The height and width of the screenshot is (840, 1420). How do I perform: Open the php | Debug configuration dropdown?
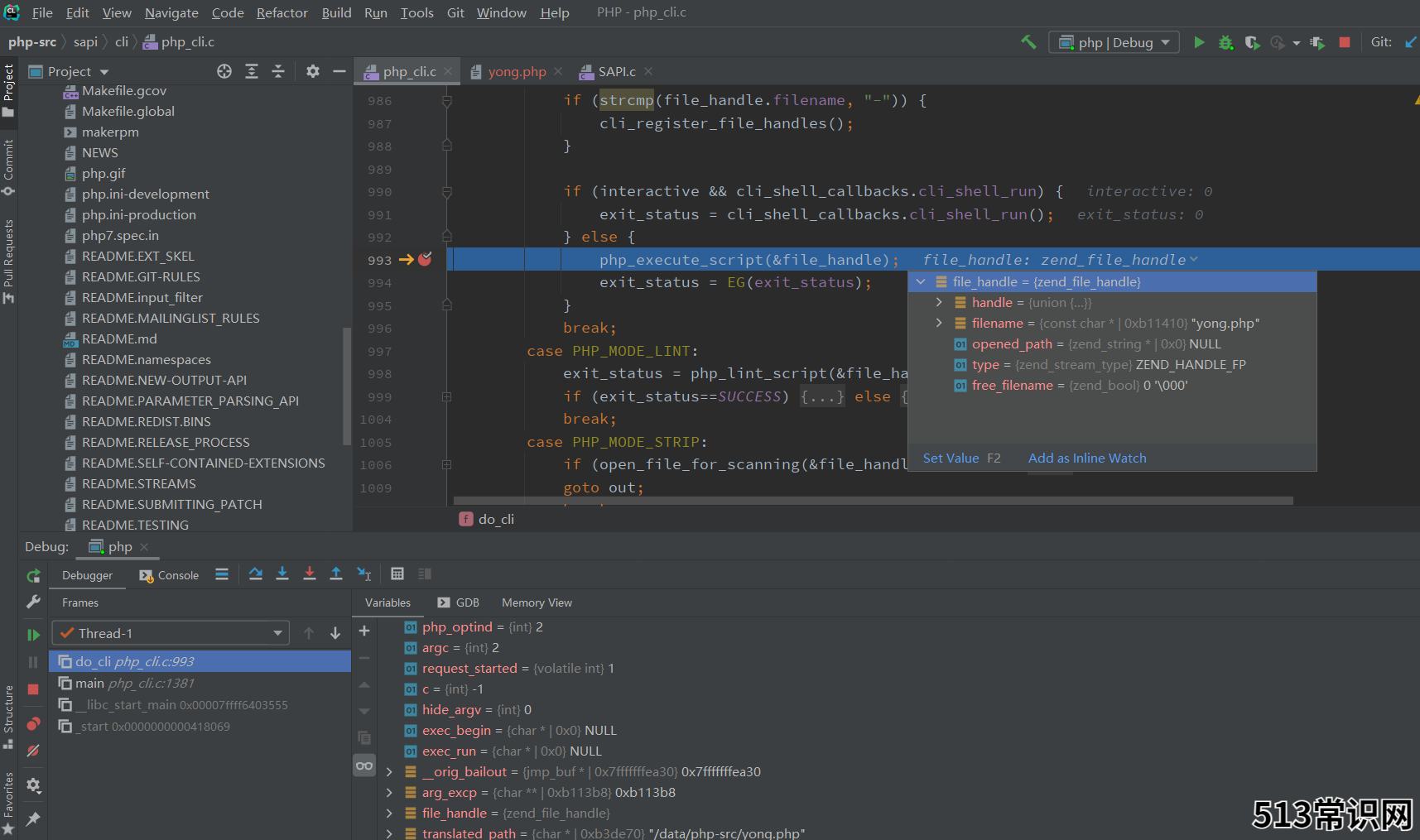[x=1114, y=42]
